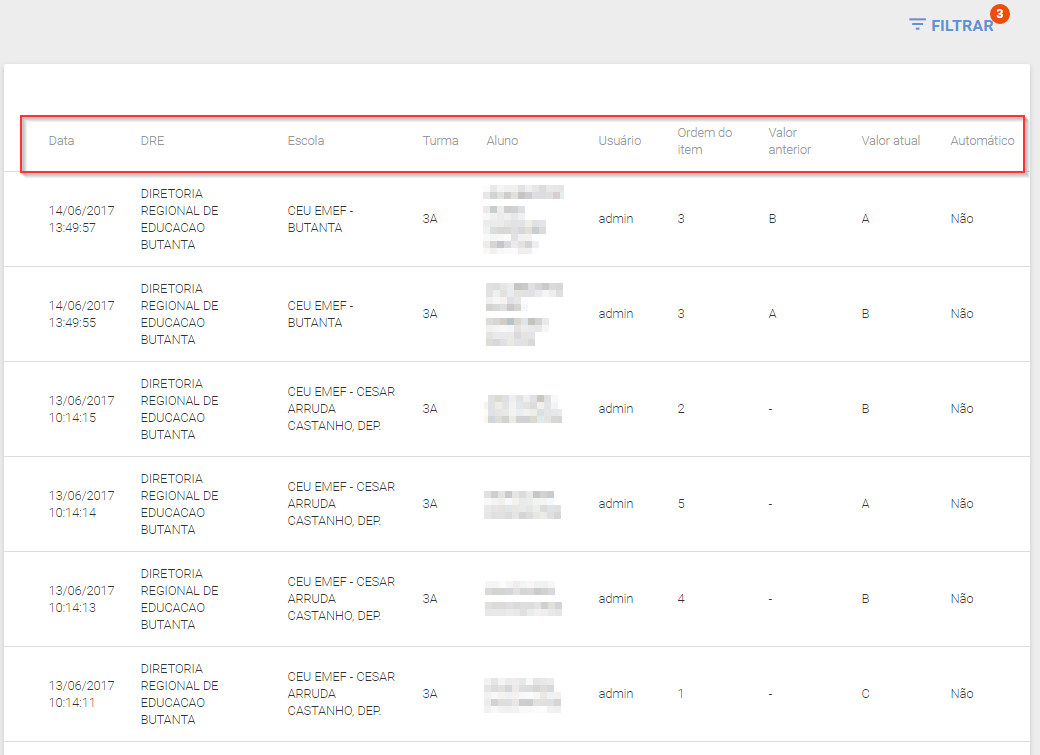This screenshot has width=1040, height=755.
Task: Click item order 5 cell
Action: (681, 504)
